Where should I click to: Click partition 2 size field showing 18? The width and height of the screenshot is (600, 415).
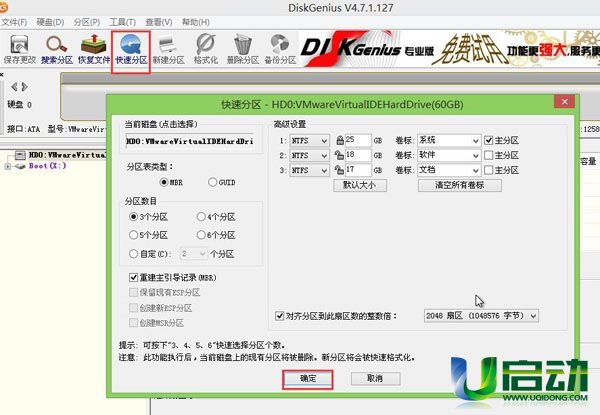pyautogui.click(x=358, y=155)
